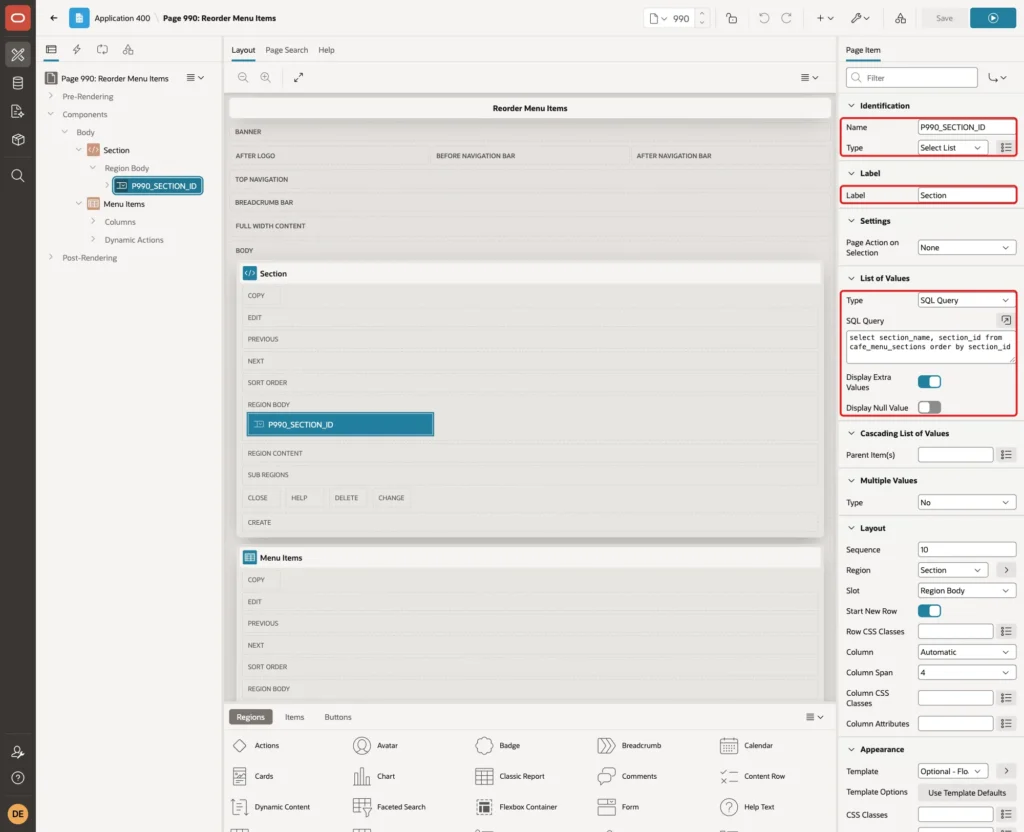This screenshot has width=1024, height=832.
Task: Open the rendering tree menu
Action: (195, 77)
